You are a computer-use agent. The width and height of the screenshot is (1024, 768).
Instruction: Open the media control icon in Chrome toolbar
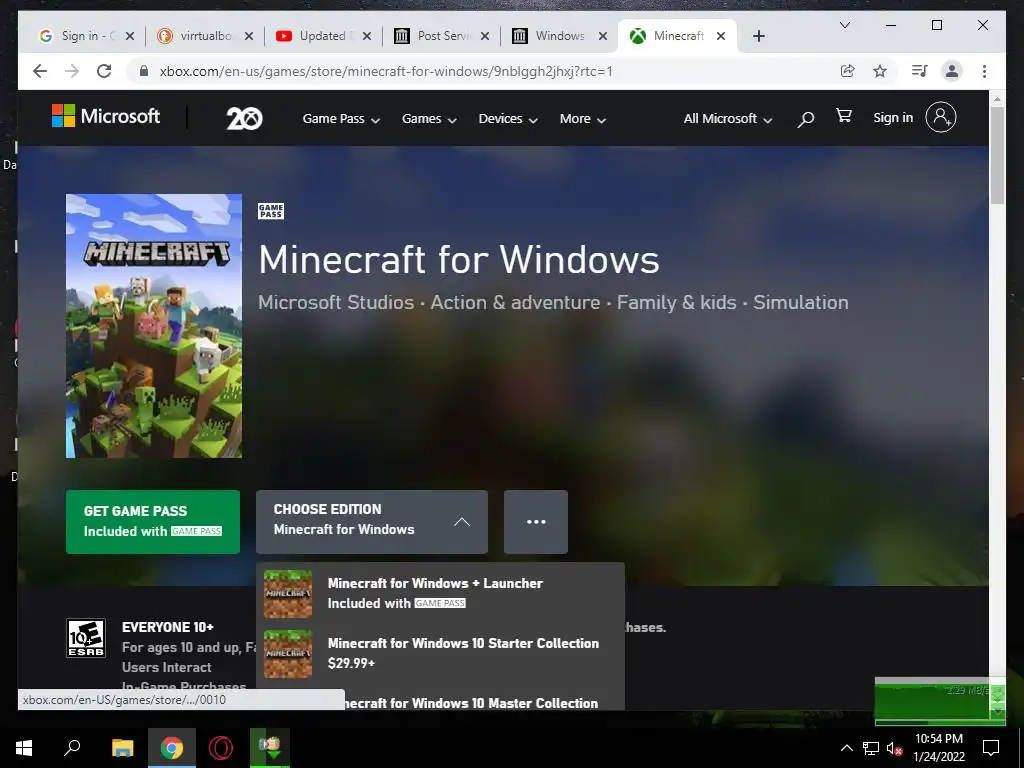tap(920, 71)
